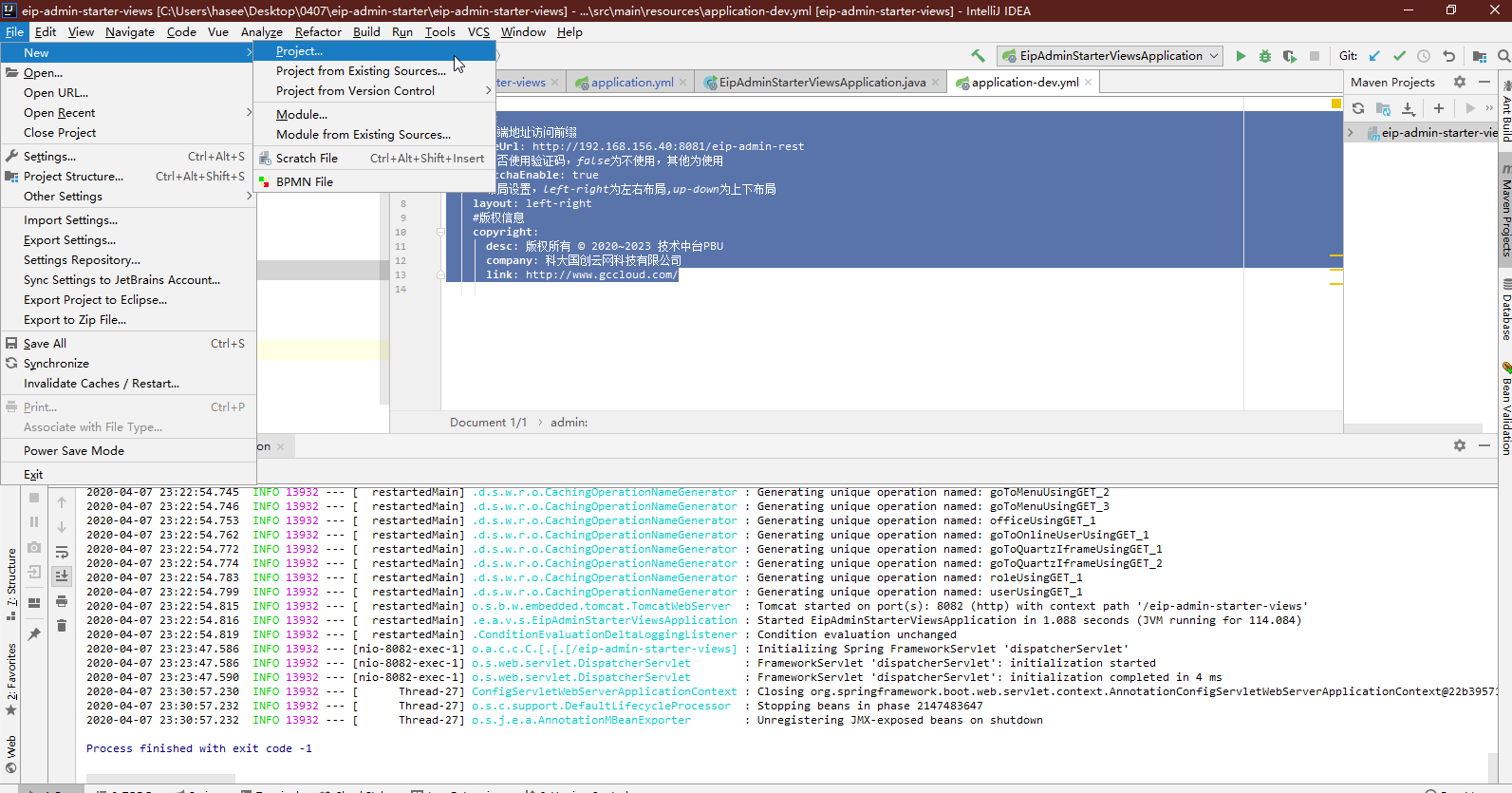Click the http://www.gccloud.com/ link text
Image resolution: width=1512 pixels, height=793 pixels.
[x=602, y=274]
